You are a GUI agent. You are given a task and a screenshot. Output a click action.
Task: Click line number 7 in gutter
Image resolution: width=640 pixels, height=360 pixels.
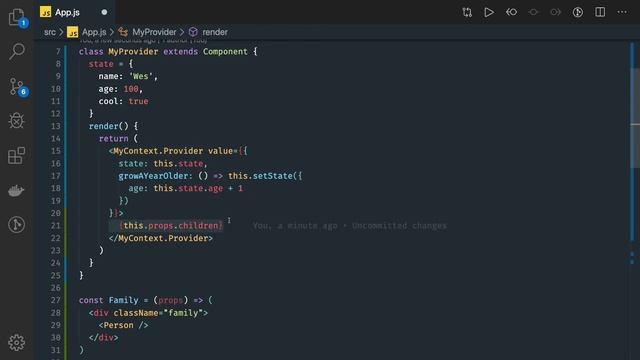pyautogui.click(x=58, y=51)
